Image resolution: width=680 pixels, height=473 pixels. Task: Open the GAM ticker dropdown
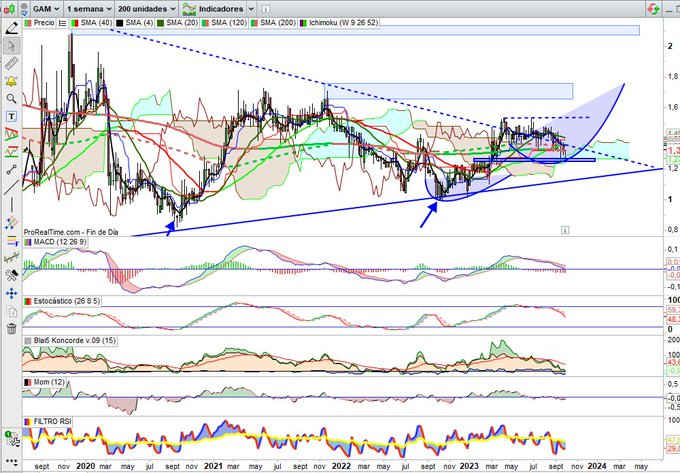click(46, 9)
